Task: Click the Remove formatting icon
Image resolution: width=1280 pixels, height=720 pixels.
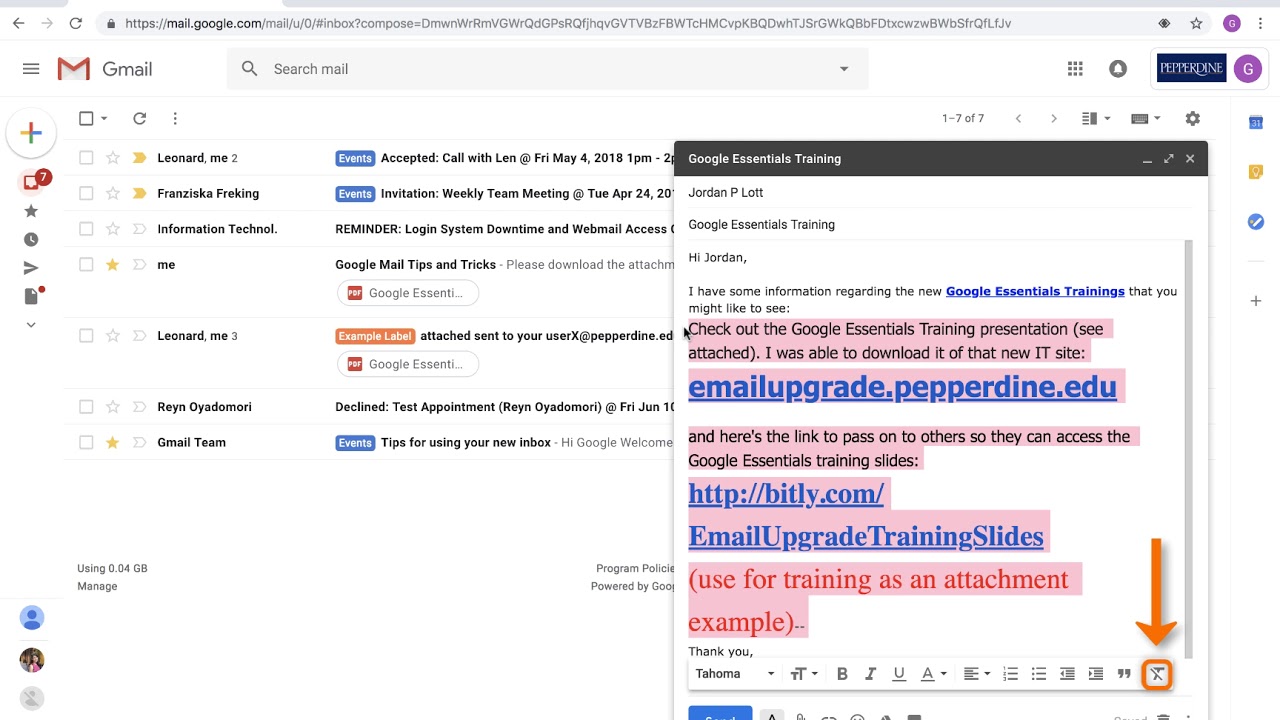Action: (x=1157, y=675)
